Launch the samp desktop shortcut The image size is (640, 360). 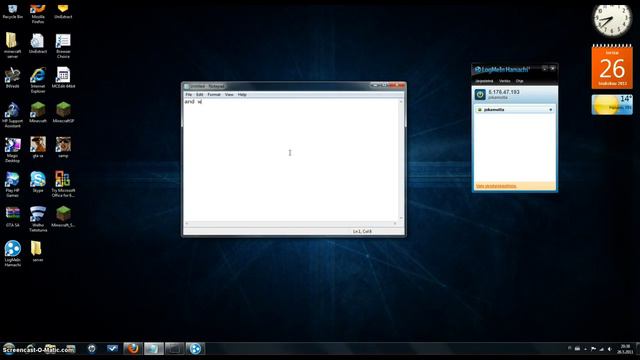point(63,147)
